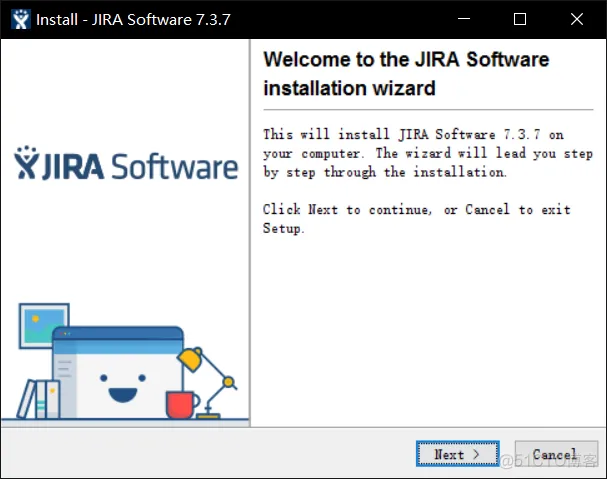
Task: Click the text 'This will install JIRA Software 7.3.7'
Action: tap(401, 134)
